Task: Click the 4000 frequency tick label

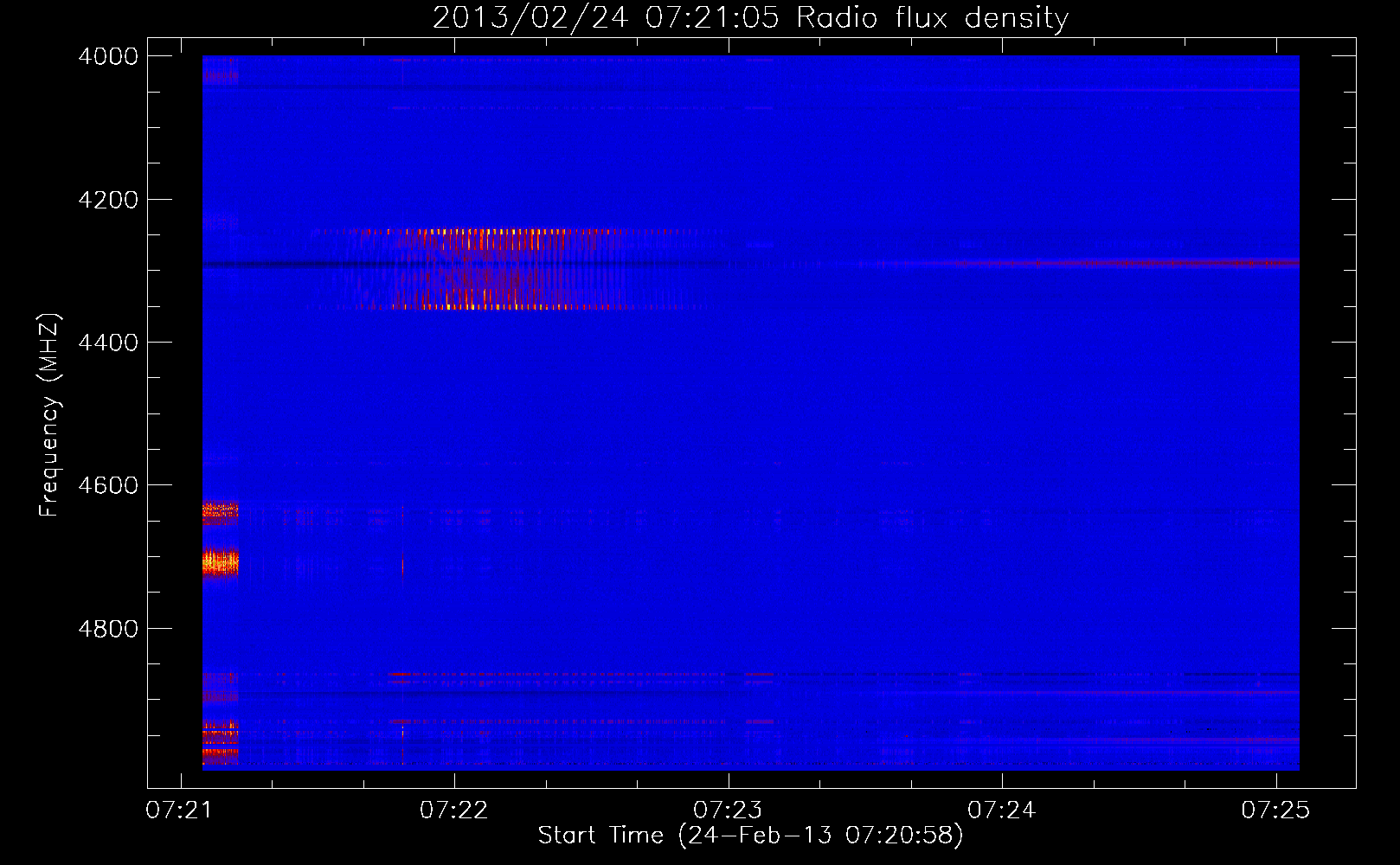Action: [108, 56]
